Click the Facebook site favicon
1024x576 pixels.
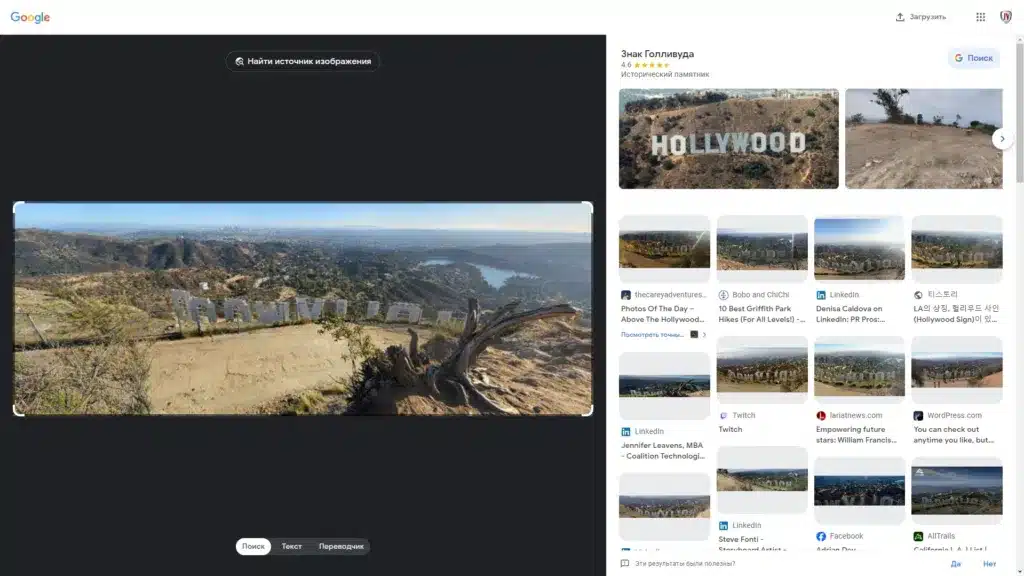click(821, 536)
